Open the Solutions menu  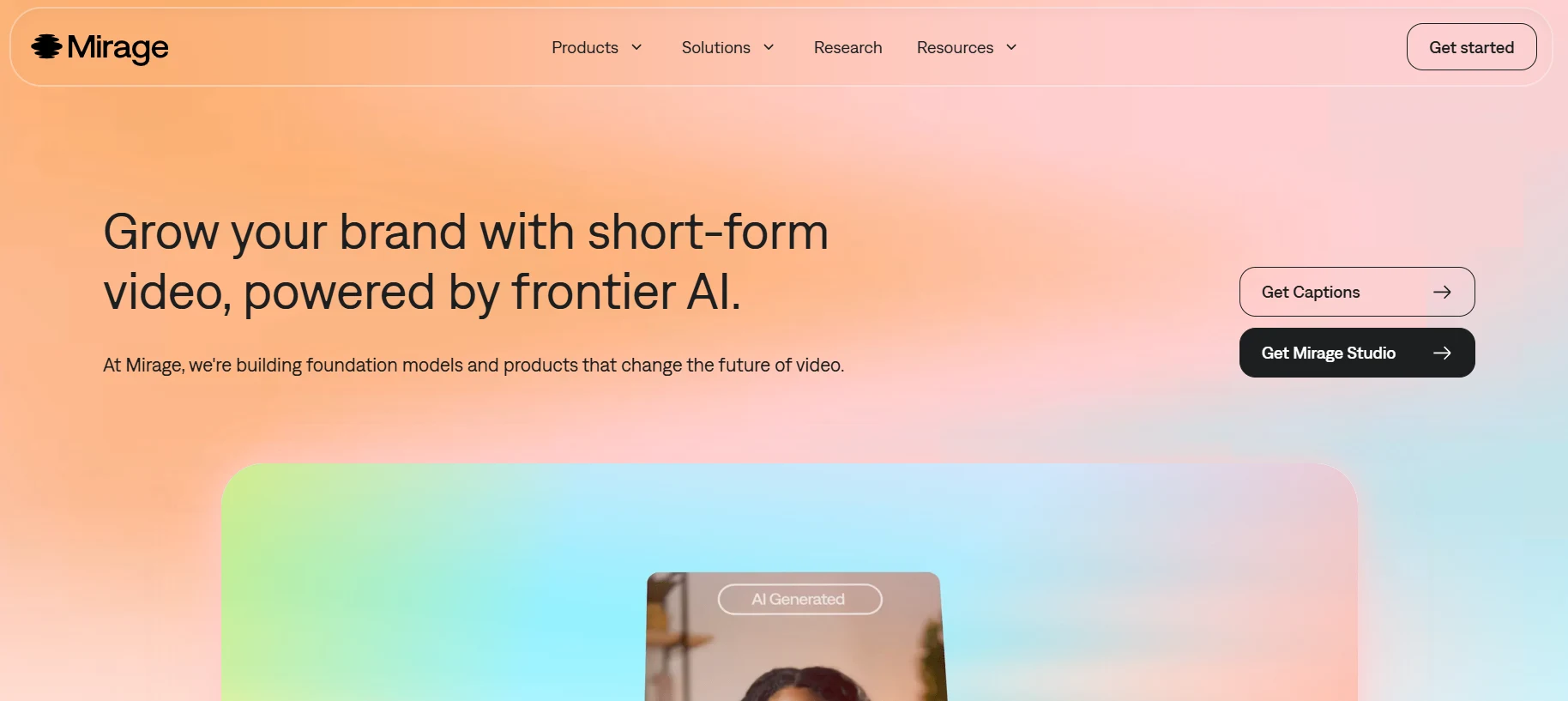tap(716, 47)
